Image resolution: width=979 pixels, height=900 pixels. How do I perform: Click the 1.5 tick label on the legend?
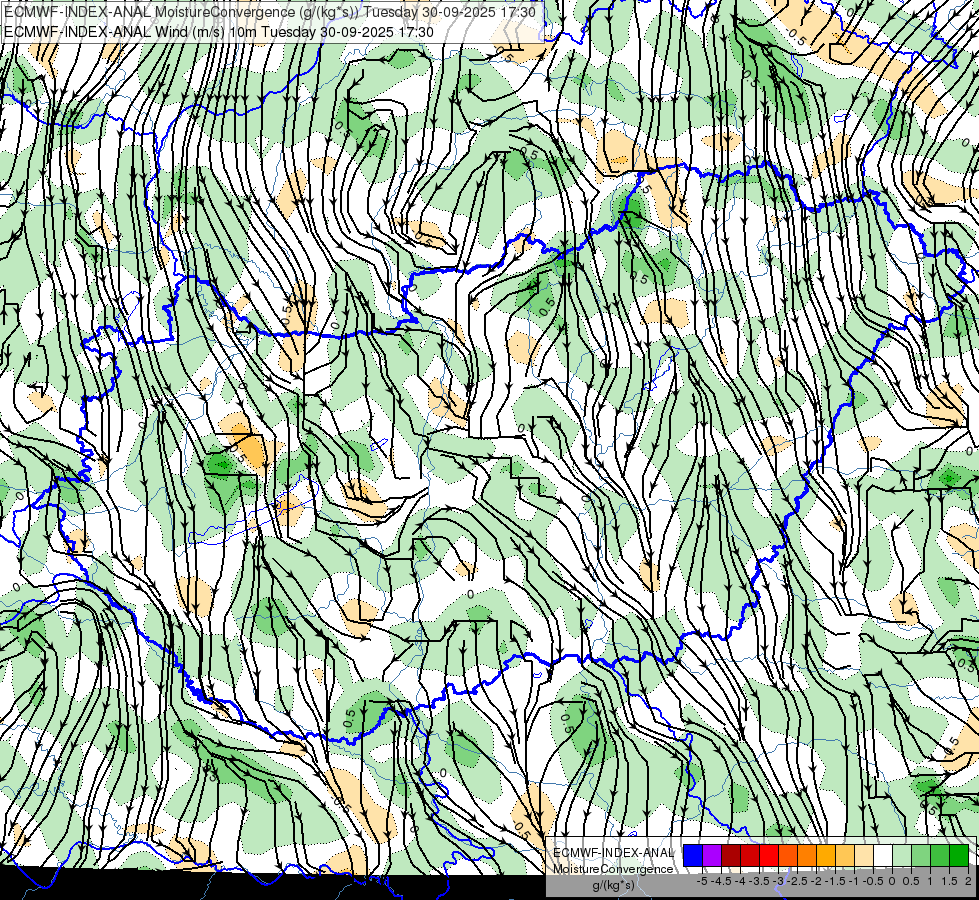950,881
